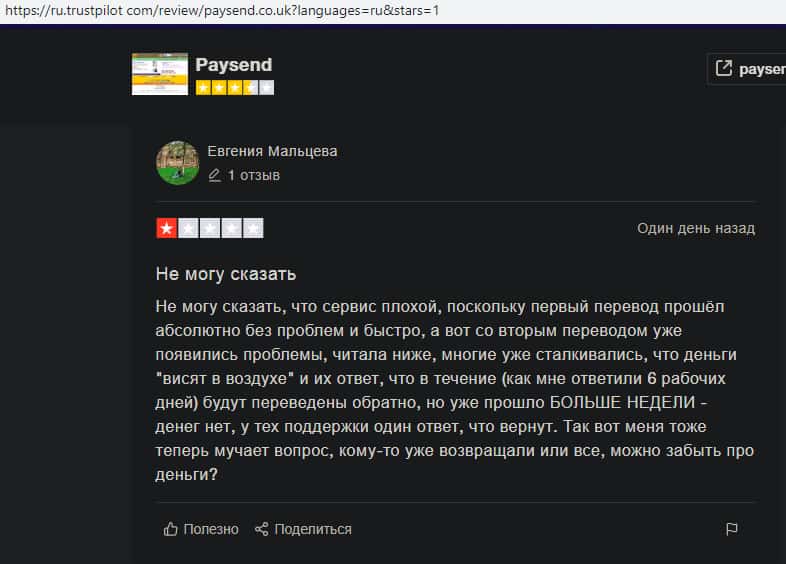The width and height of the screenshot is (786, 564).
Task: Open the Paysend company logo thumbnail
Action: 160,74
